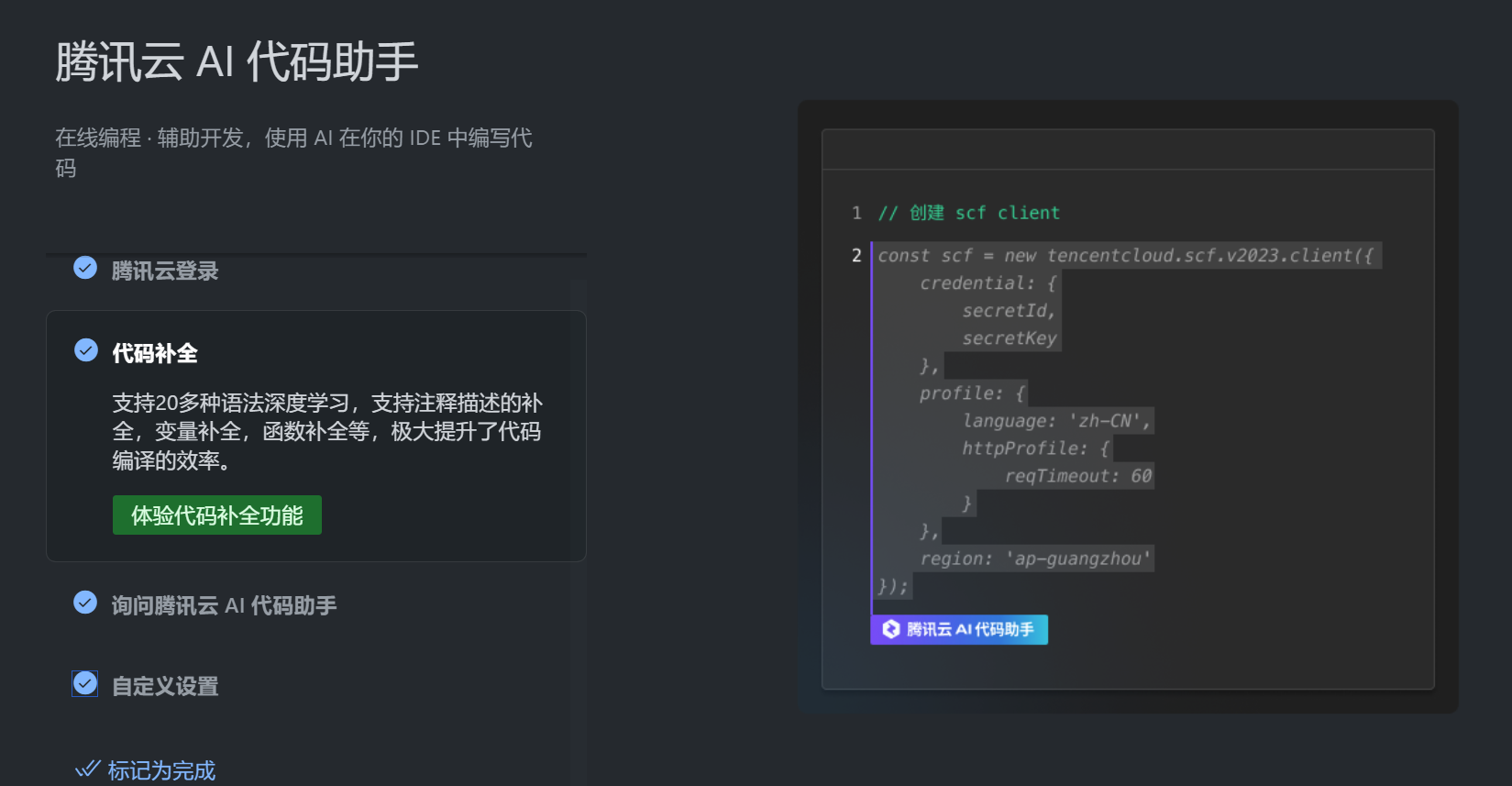Click the code line const scf = new tencentcloud
Viewport: 1512px width, 786px height.
coord(1126,255)
